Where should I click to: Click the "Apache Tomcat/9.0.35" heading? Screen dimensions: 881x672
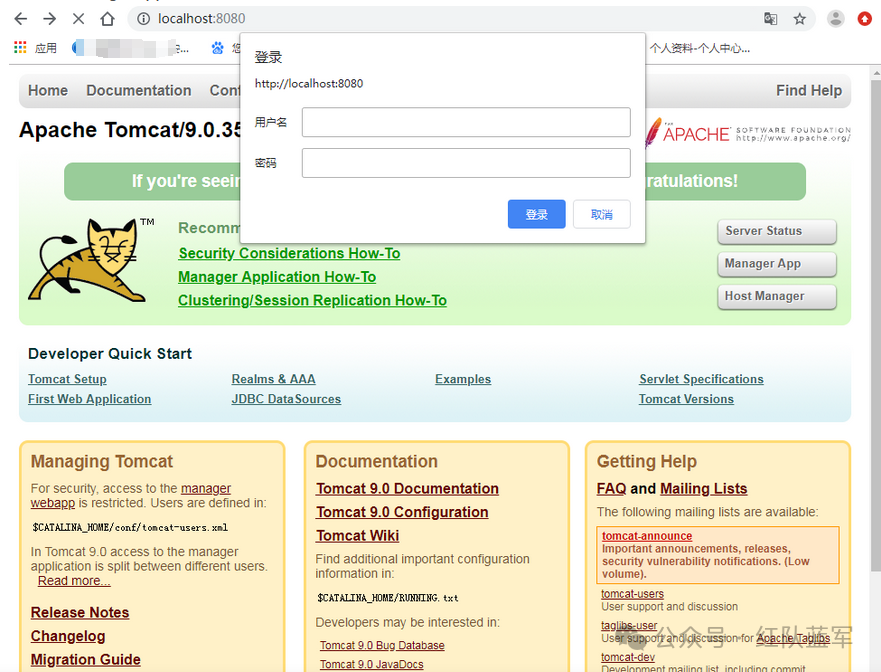click(x=130, y=130)
